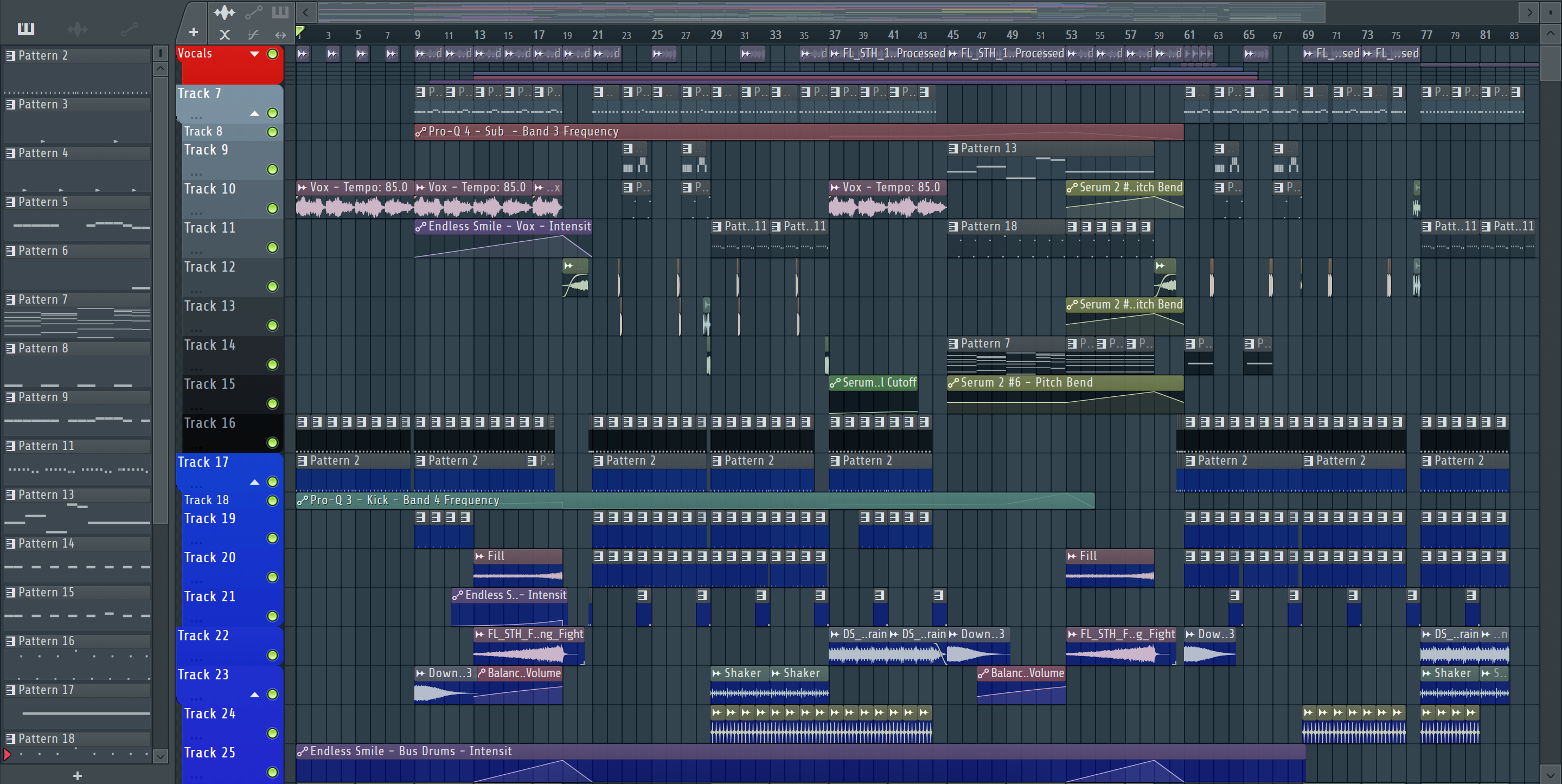Screen dimensions: 1562x784
Task: Click the piano icon of Pattern 14 in picker
Action: [10, 543]
